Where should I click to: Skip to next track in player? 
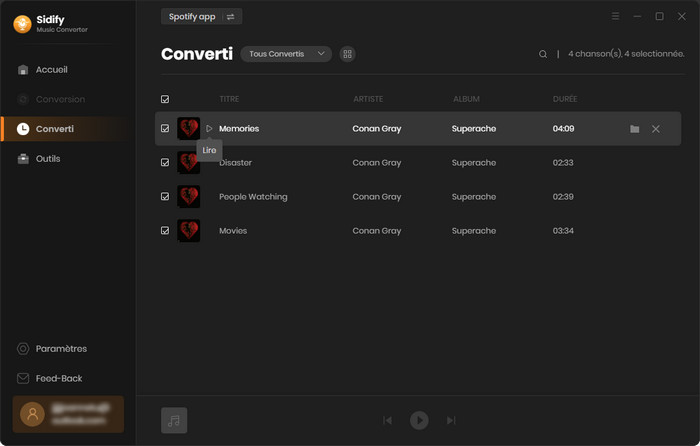pos(451,420)
